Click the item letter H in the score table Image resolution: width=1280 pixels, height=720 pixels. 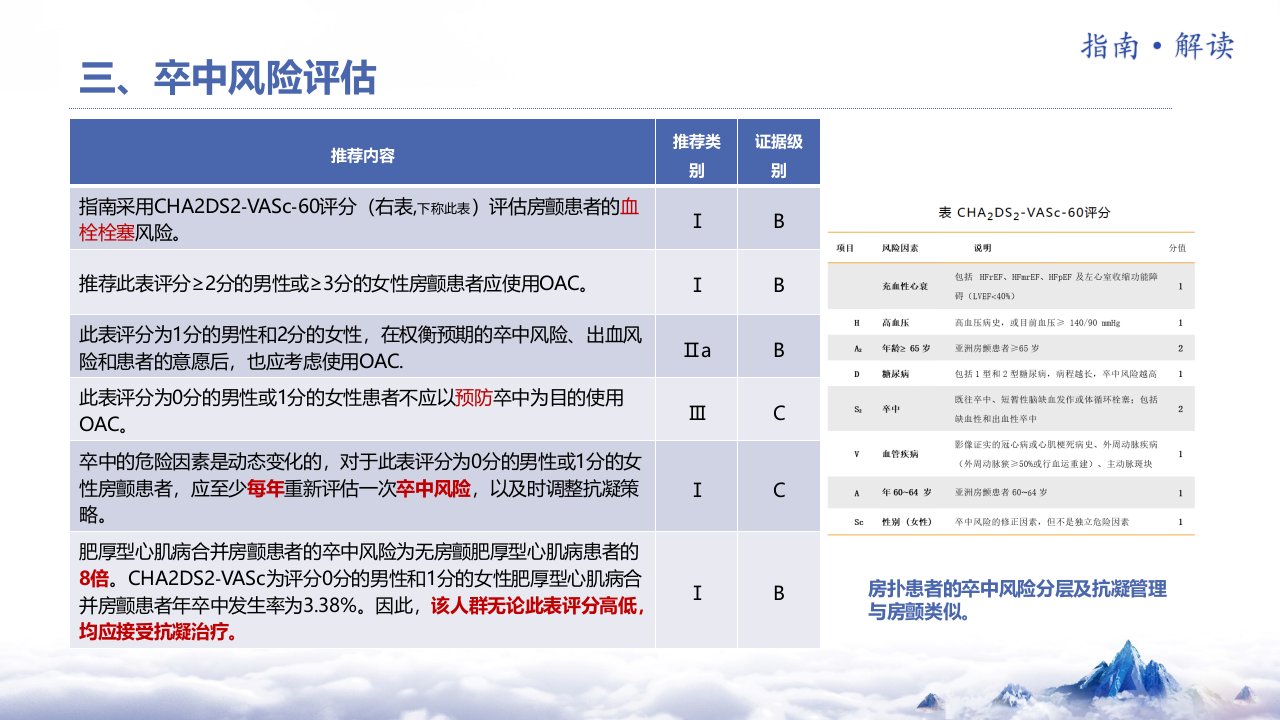click(x=857, y=324)
